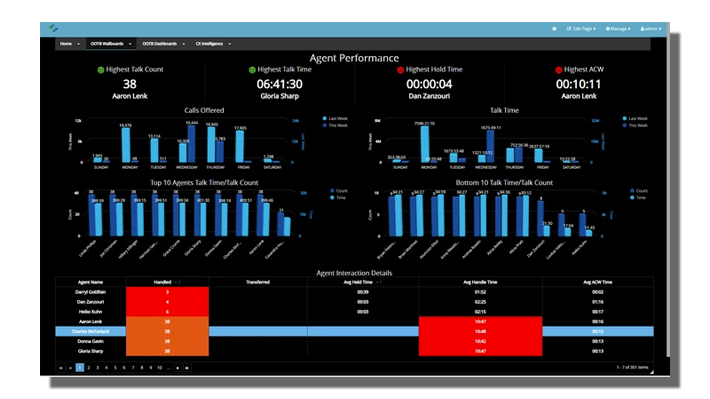This screenshot has height=399, width=710.
Task: Open the admin user dropdown
Action: pyautogui.click(x=651, y=29)
